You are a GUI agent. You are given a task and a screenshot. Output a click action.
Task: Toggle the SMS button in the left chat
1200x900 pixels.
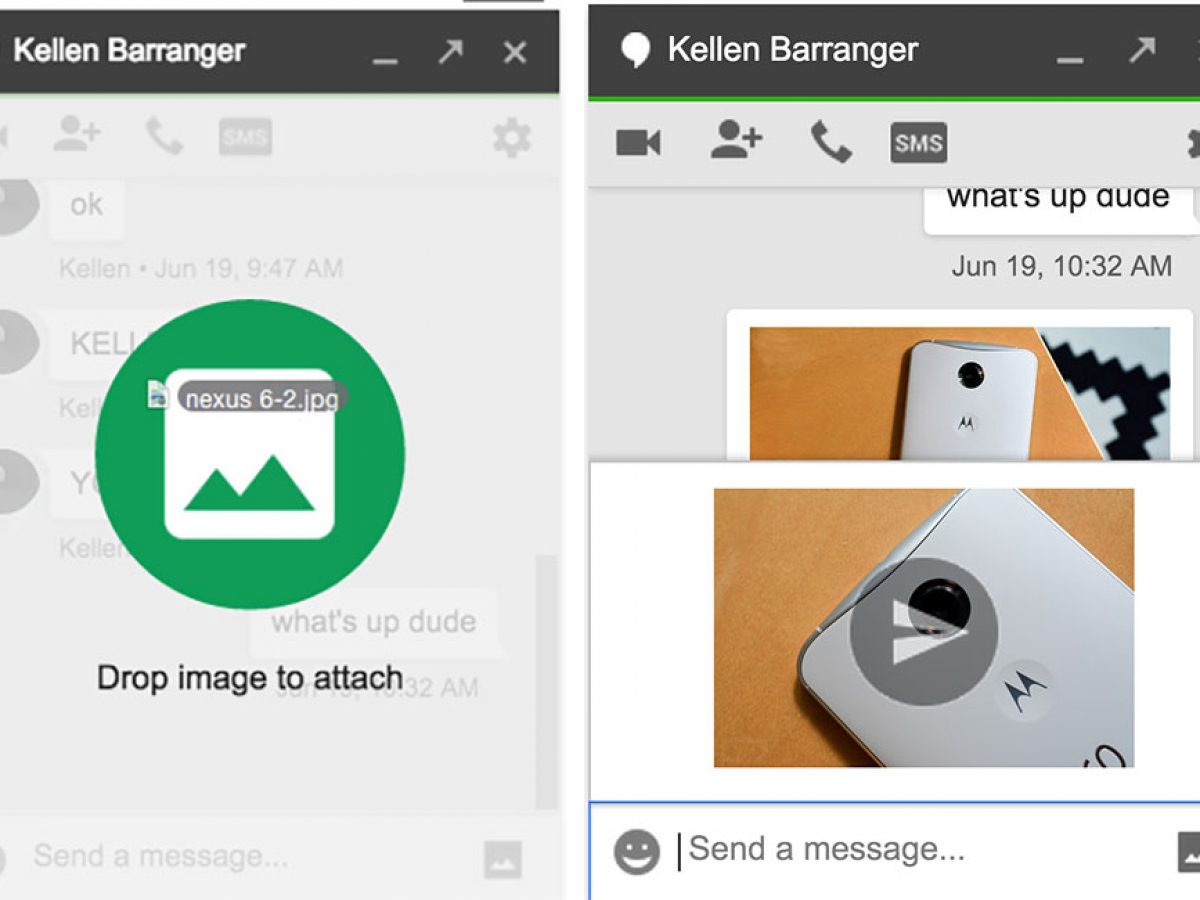[x=245, y=138]
